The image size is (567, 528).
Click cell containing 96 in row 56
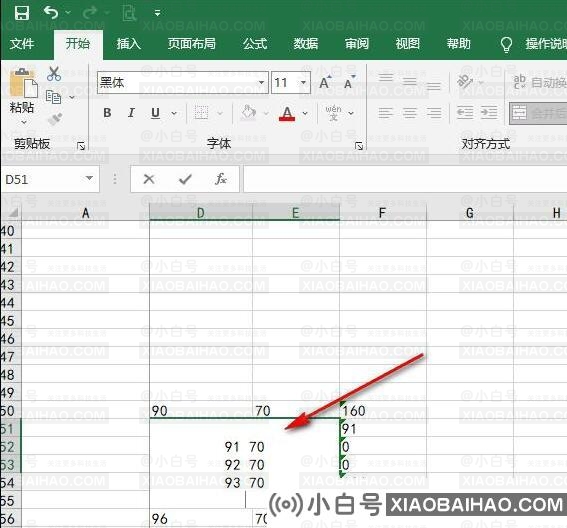[x=201, y=519]
